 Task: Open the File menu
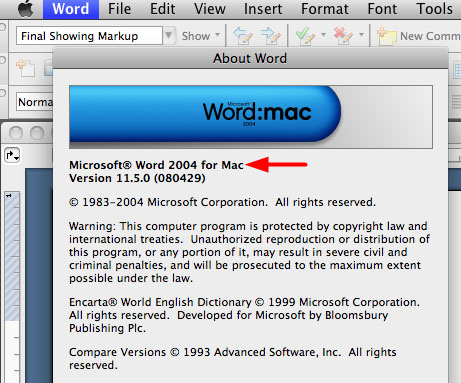point(119,9)
